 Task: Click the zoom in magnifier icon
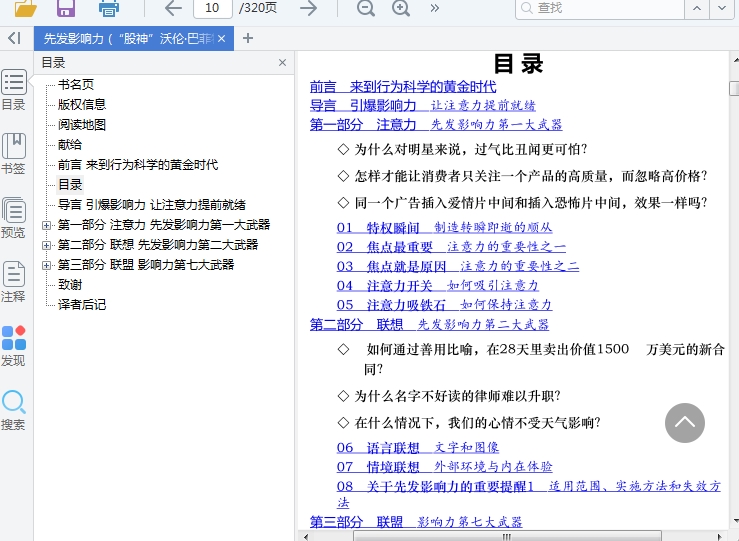tap(401, 8)
